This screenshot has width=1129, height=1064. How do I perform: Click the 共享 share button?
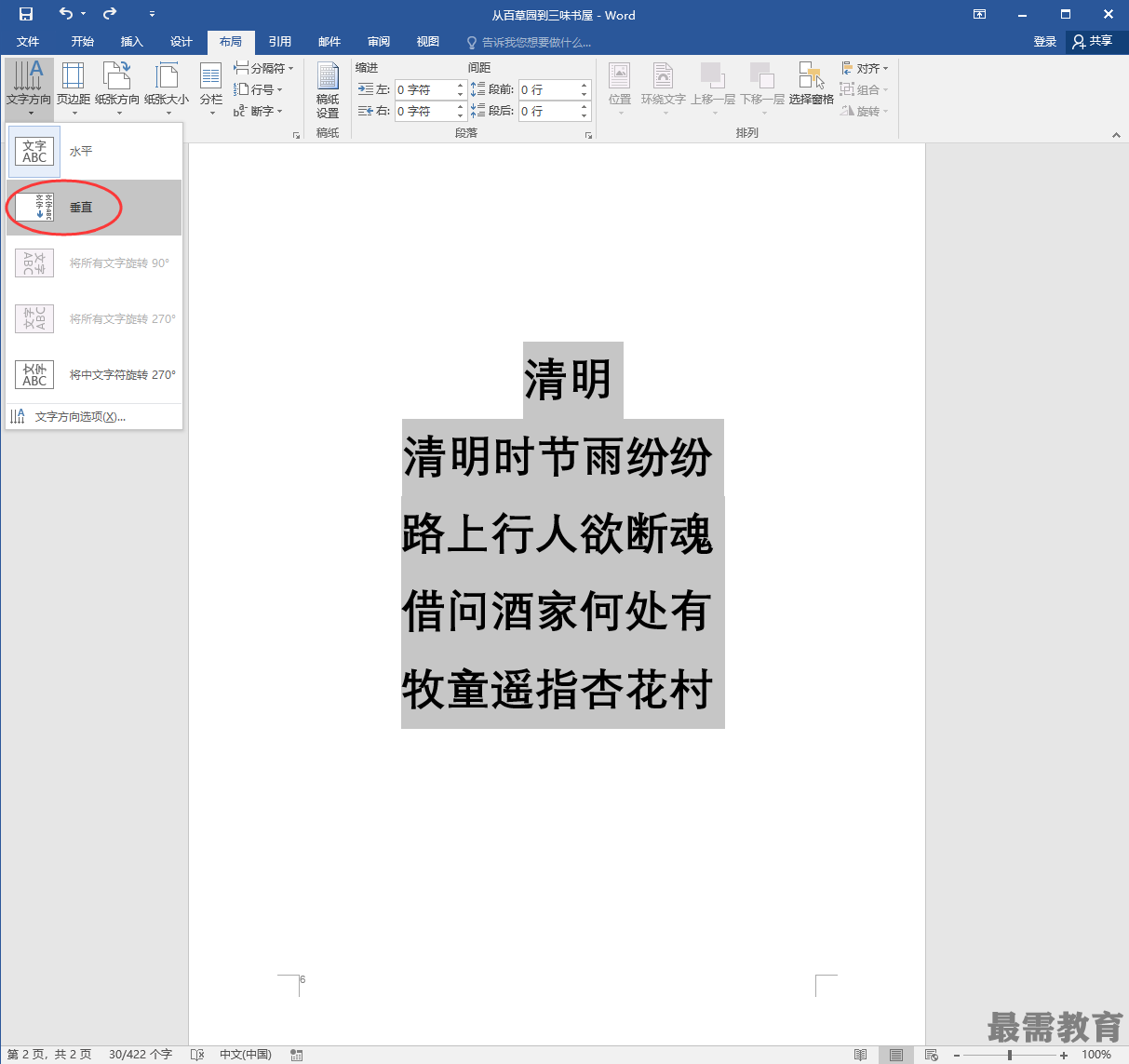point(1094,42)
